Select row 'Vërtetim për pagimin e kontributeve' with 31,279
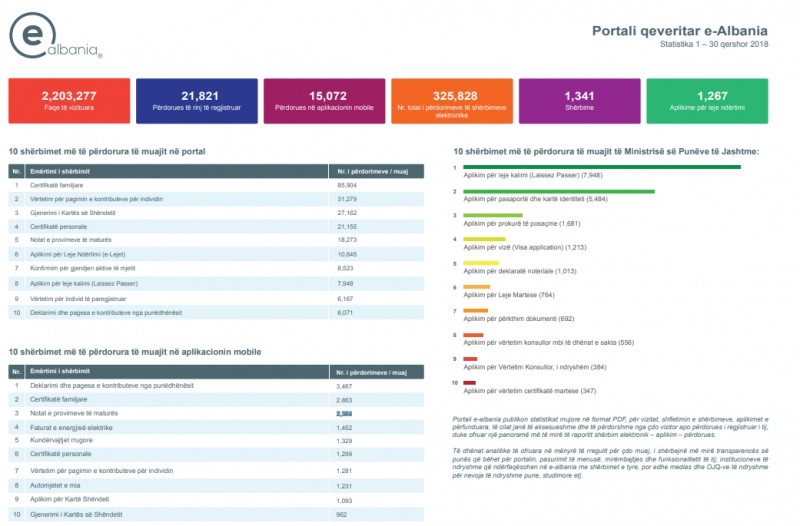This screenshot has height=526, width=800. [x=216, y=199]
